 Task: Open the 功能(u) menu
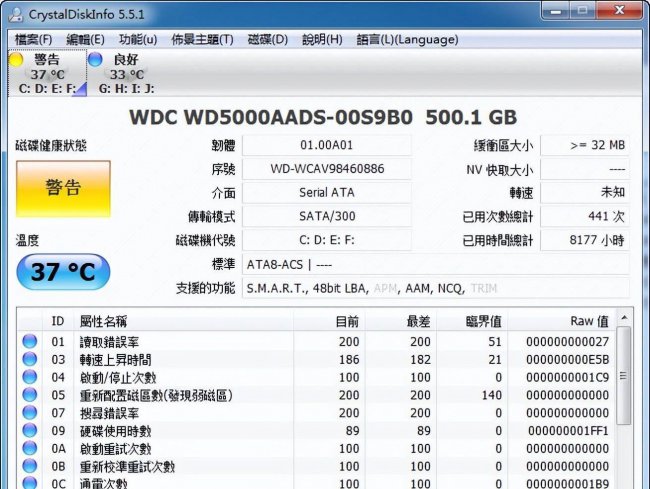(x=138, y=40)
